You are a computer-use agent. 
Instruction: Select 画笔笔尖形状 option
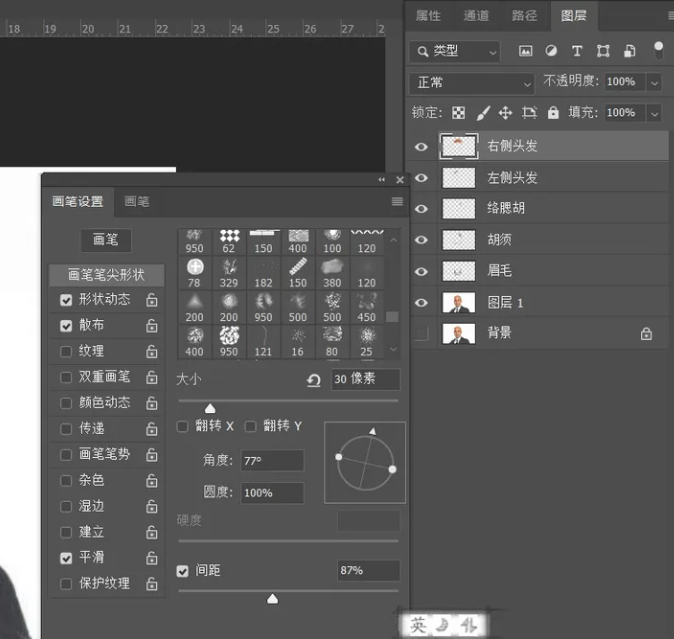(x=105, y=274)
